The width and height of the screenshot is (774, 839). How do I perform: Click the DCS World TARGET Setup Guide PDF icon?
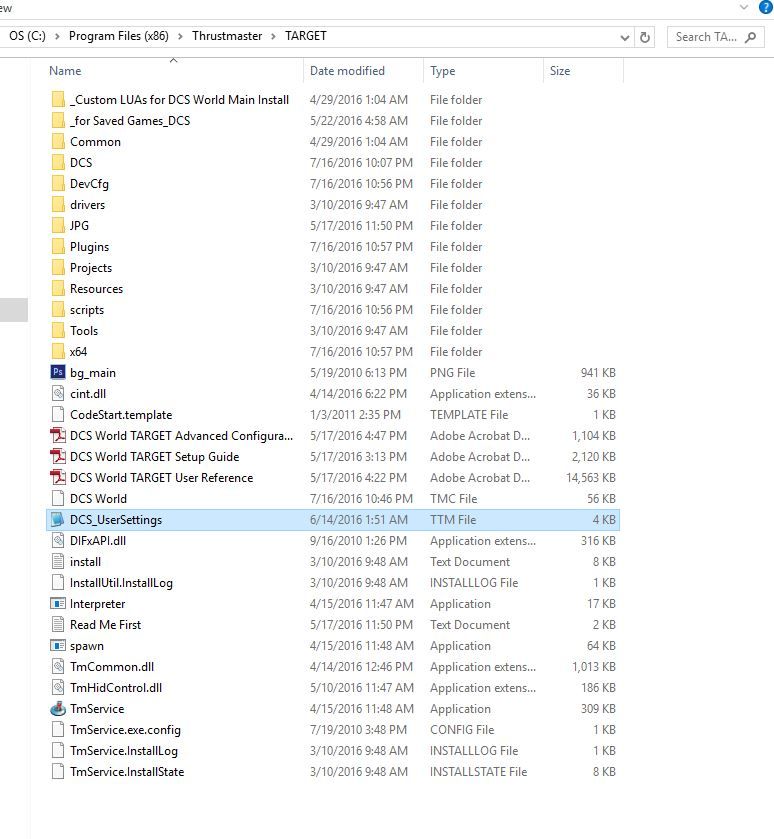click(58, 457)
